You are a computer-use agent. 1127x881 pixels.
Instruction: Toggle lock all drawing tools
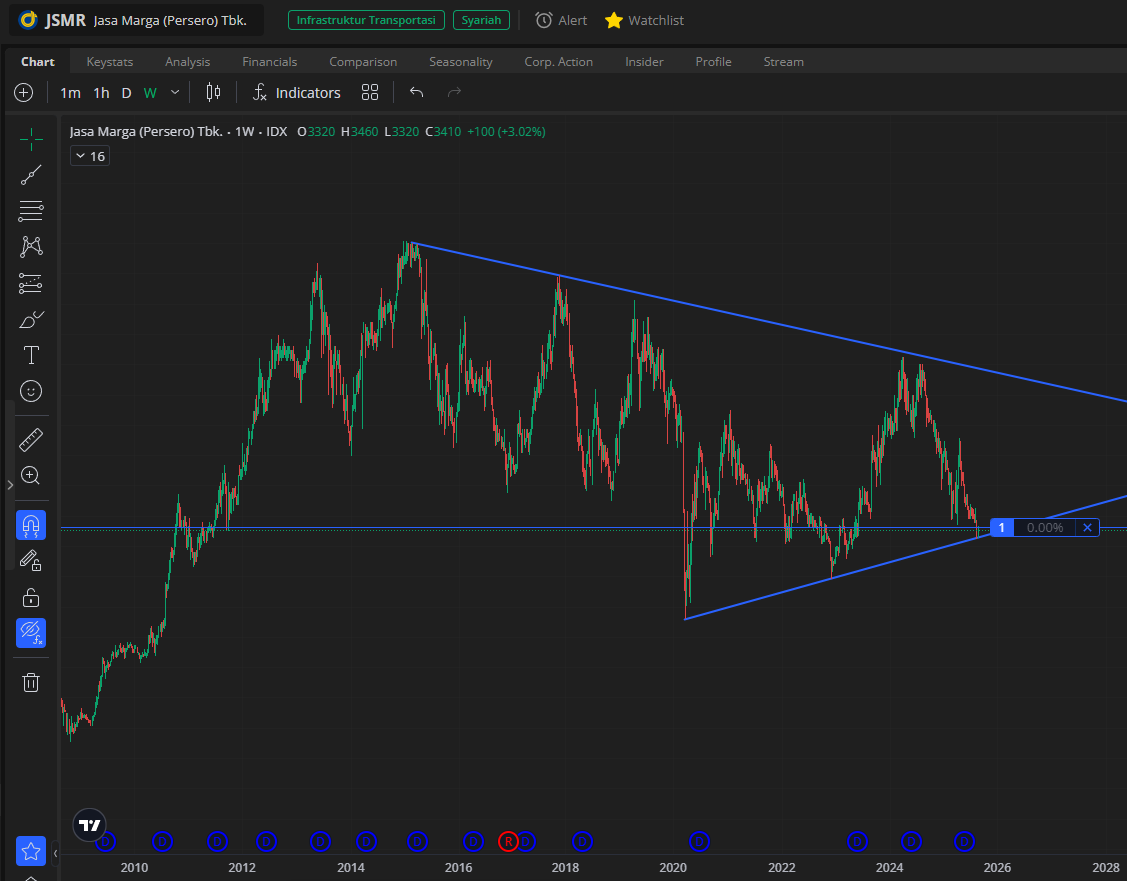click(31, 597)
